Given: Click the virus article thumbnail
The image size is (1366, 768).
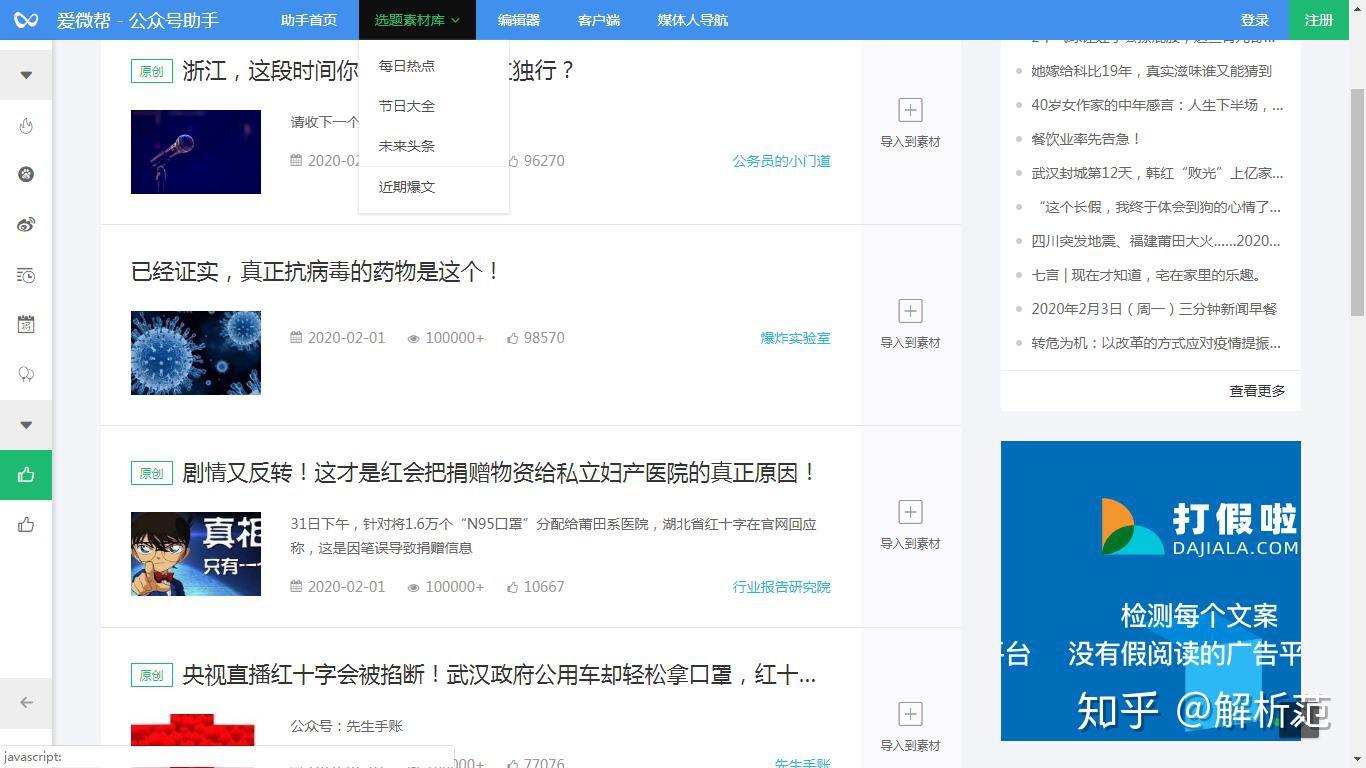Looking at the screenshot, I should (x=196, y=353).
